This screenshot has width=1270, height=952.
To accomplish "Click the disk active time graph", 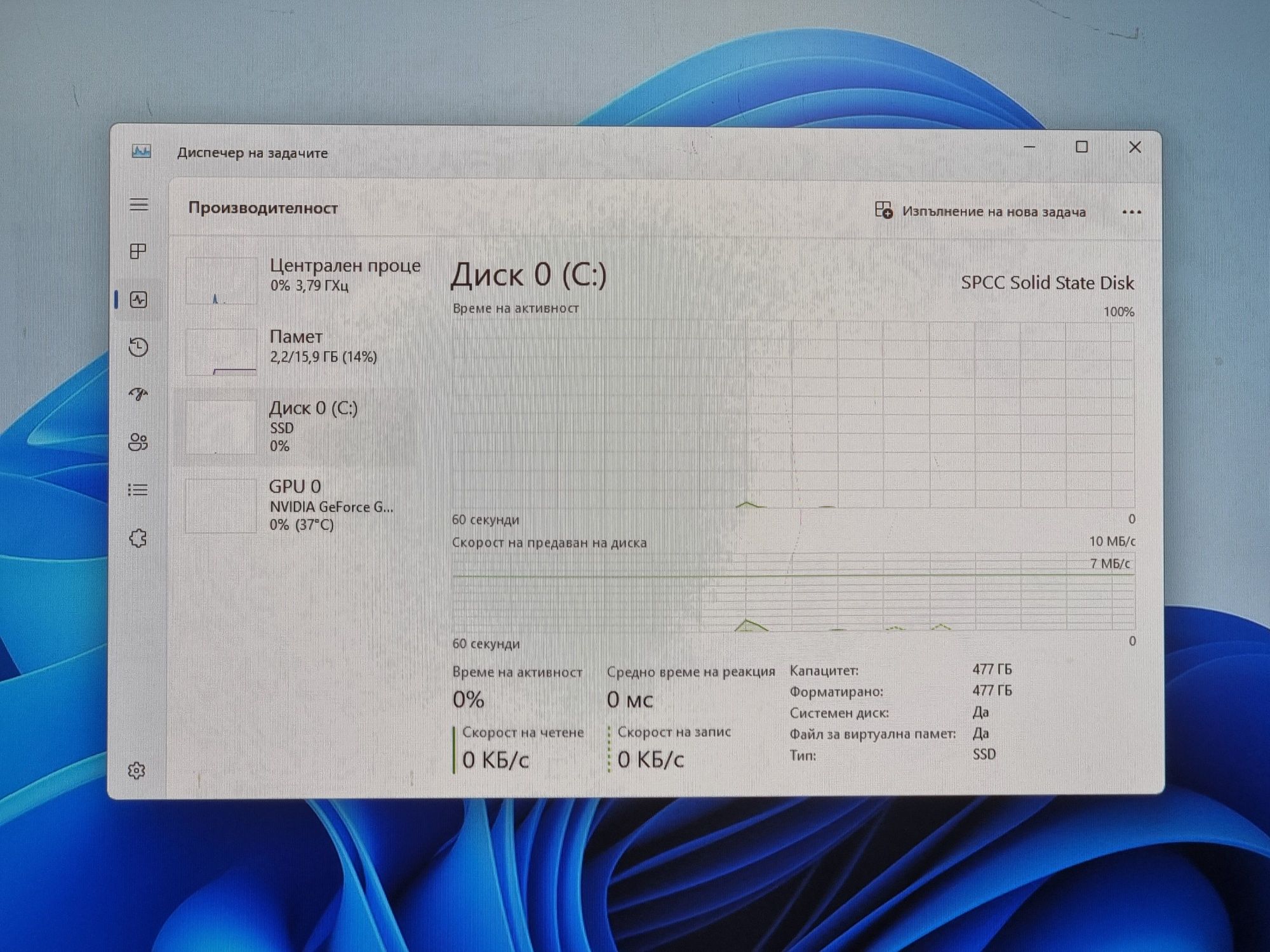I will 794,414.
